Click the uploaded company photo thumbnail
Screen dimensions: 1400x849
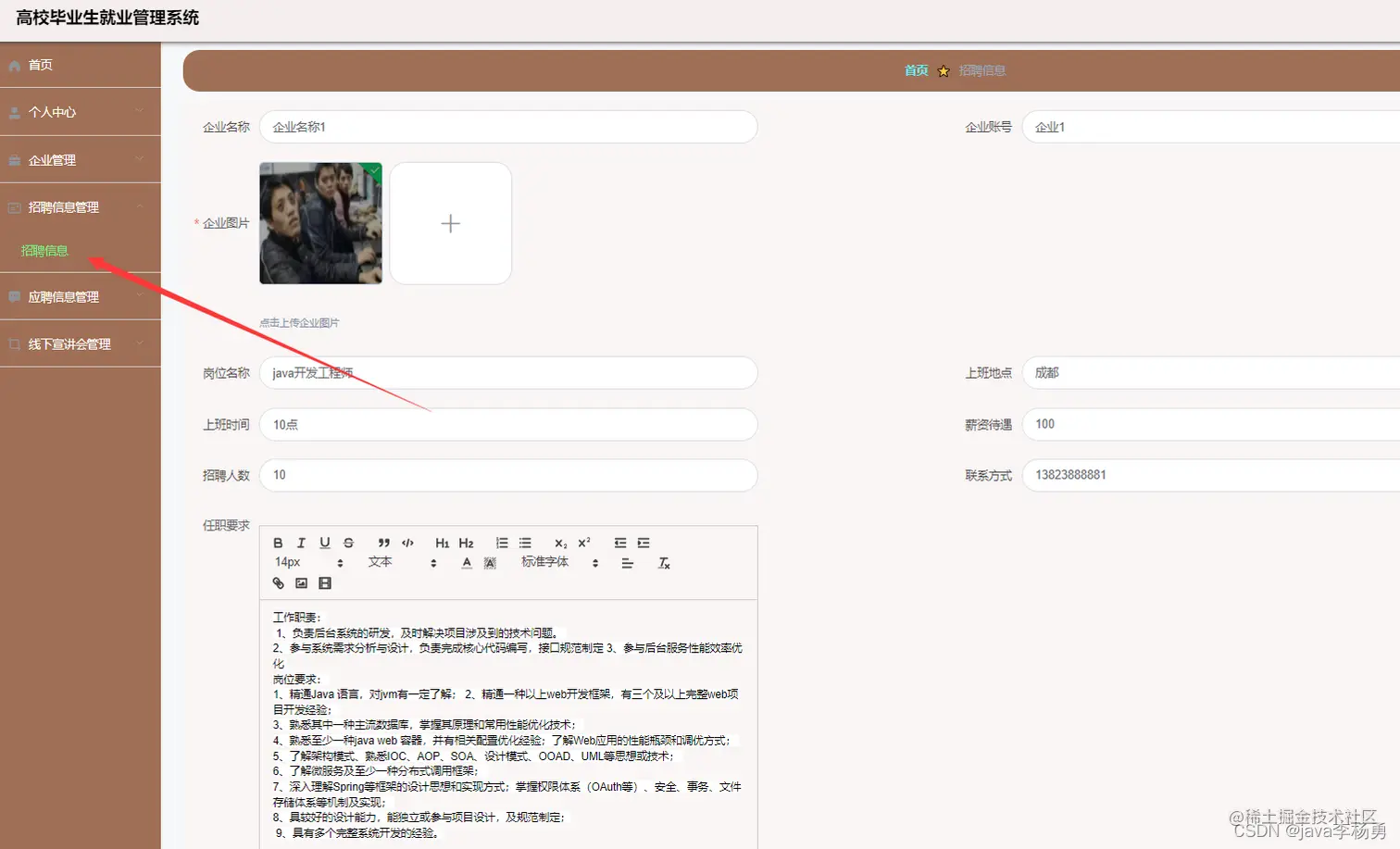pyautogui.click(x=320, y=223)
